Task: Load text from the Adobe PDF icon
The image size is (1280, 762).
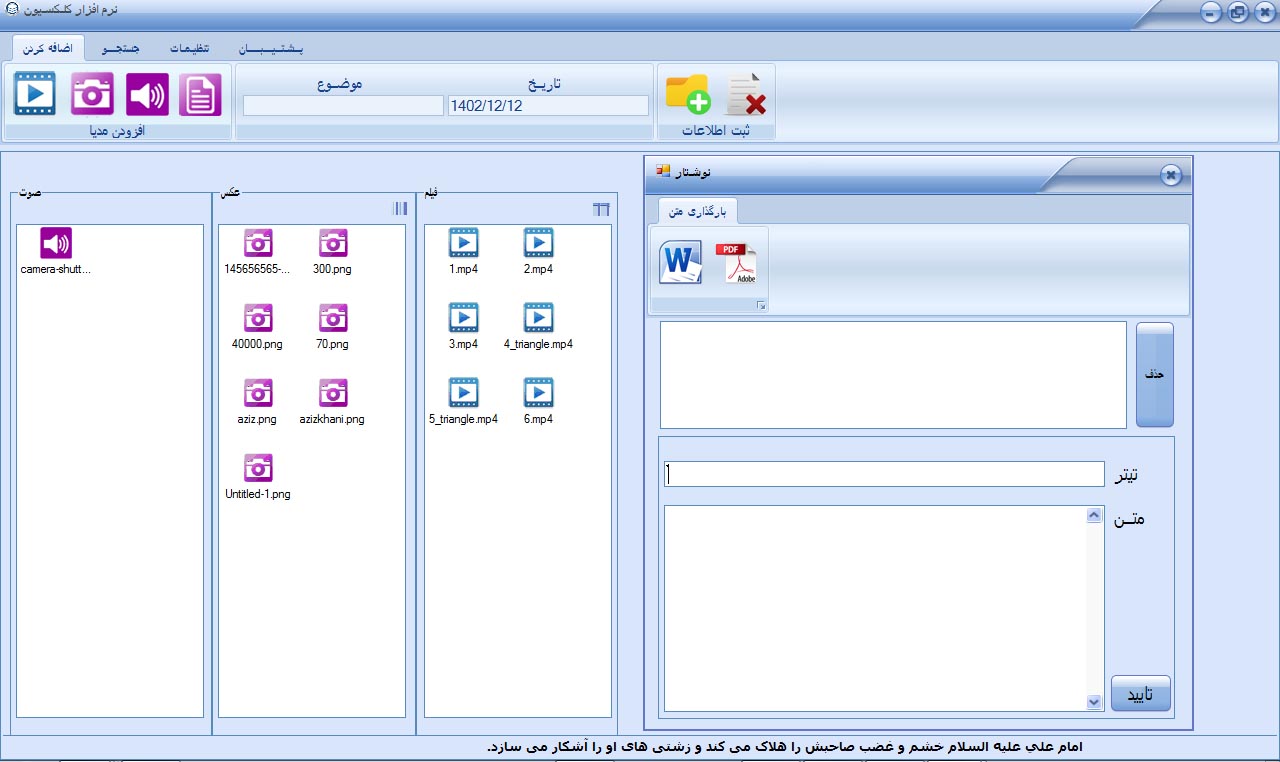Action: pos(735,263)
